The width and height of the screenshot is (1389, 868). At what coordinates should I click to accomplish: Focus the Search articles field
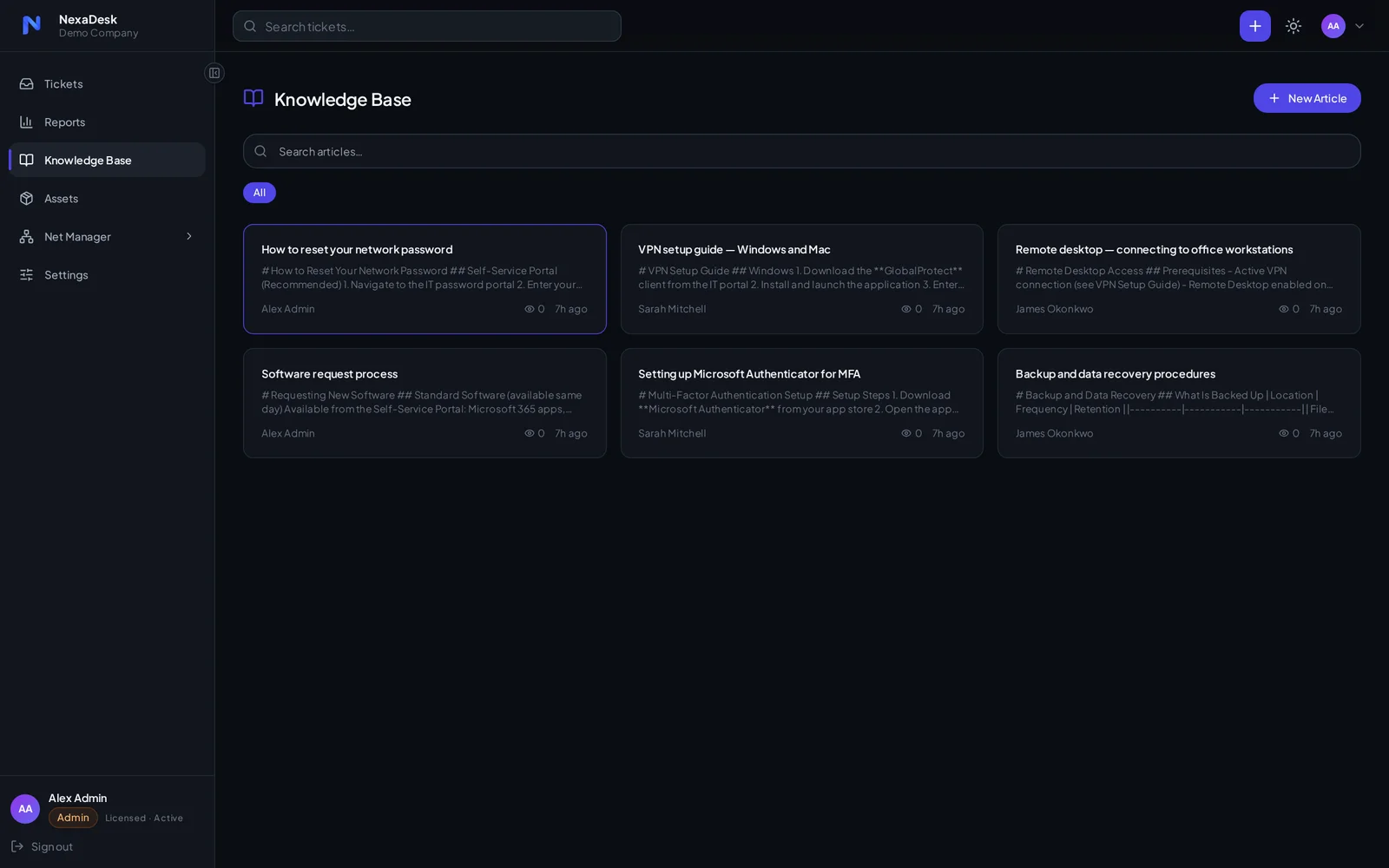[x=801, y=151]
